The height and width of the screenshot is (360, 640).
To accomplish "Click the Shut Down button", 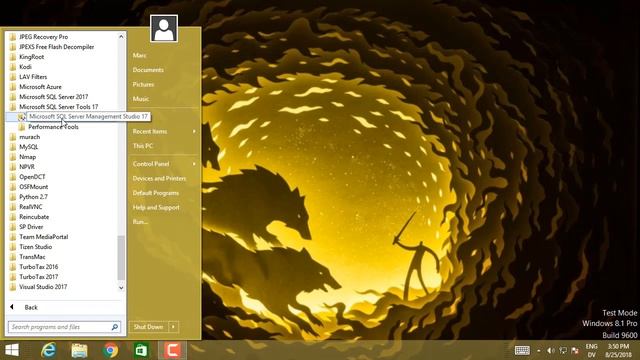I will point(149,327).
